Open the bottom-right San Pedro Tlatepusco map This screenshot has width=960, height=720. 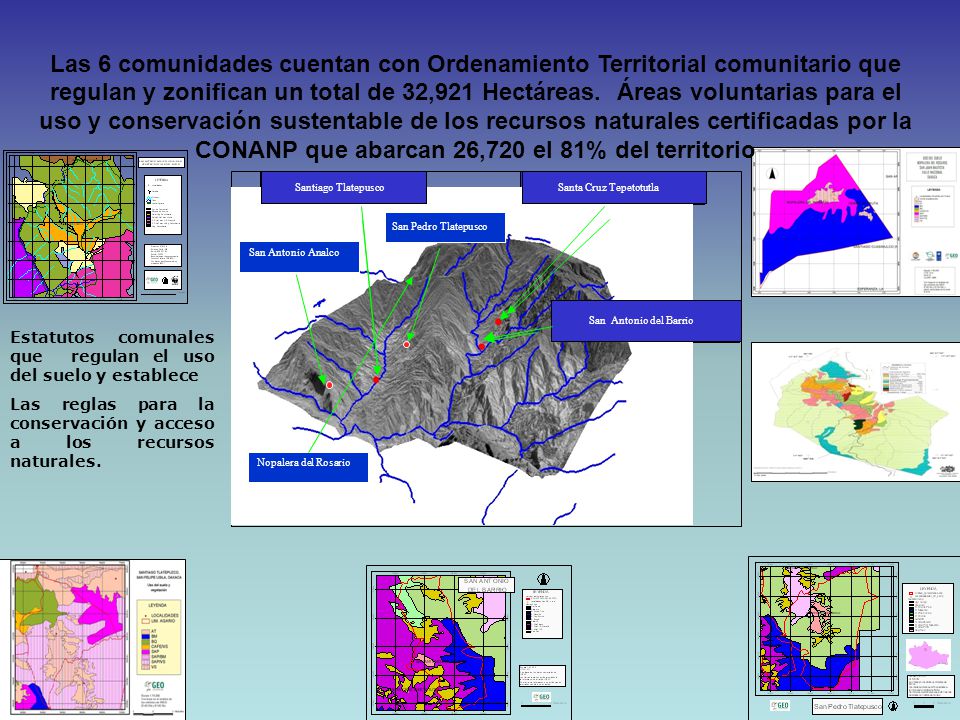coord(854,638)
